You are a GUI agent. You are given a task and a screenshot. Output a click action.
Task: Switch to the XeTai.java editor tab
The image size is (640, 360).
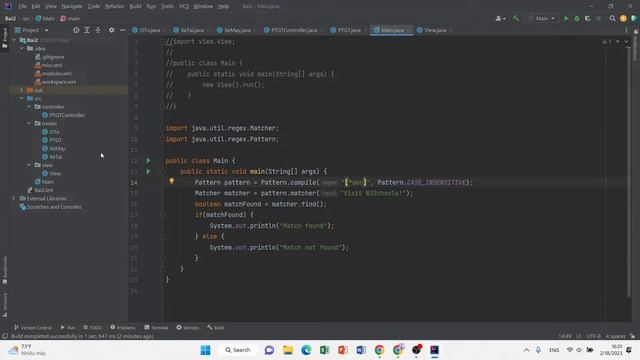click(x=191, y=30)
